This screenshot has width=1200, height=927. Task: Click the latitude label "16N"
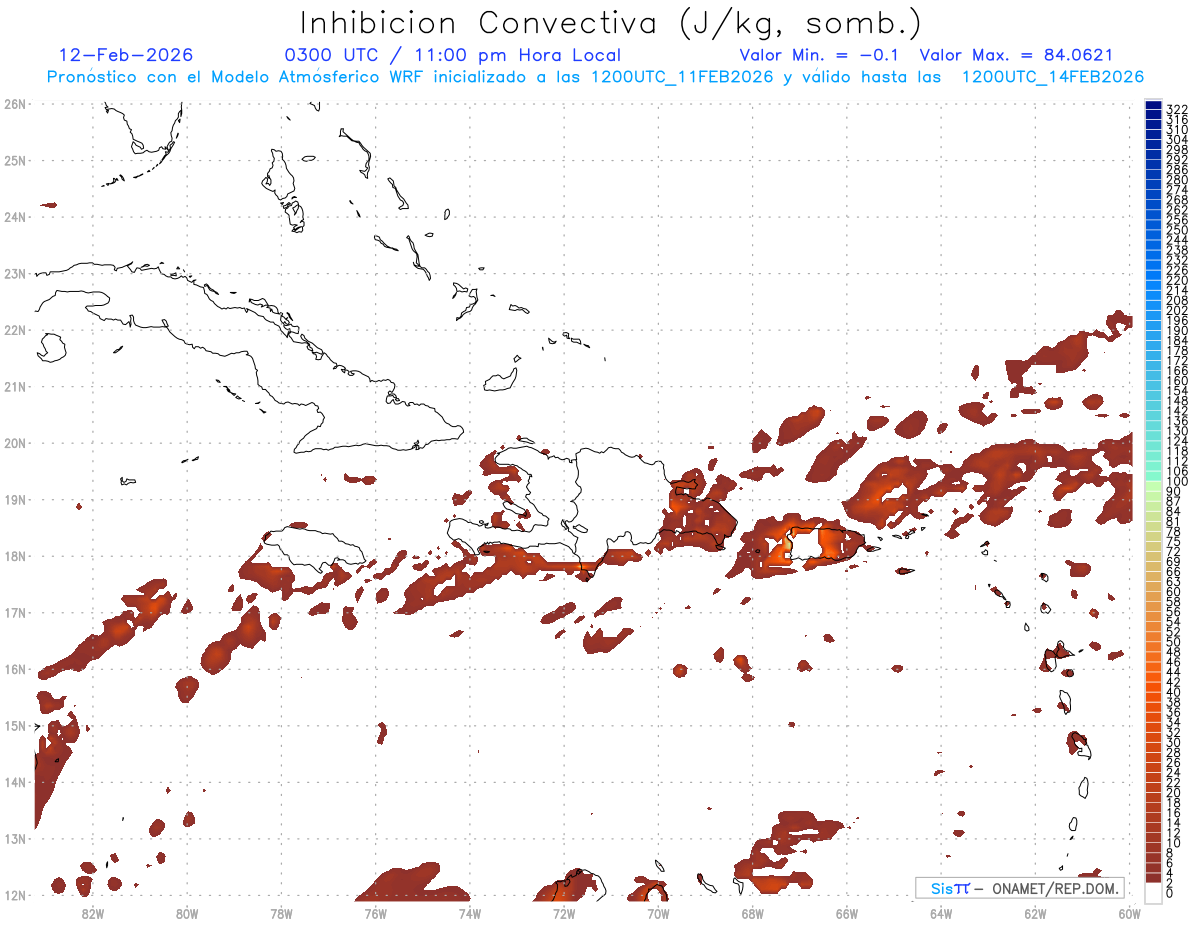click(14, 669)
